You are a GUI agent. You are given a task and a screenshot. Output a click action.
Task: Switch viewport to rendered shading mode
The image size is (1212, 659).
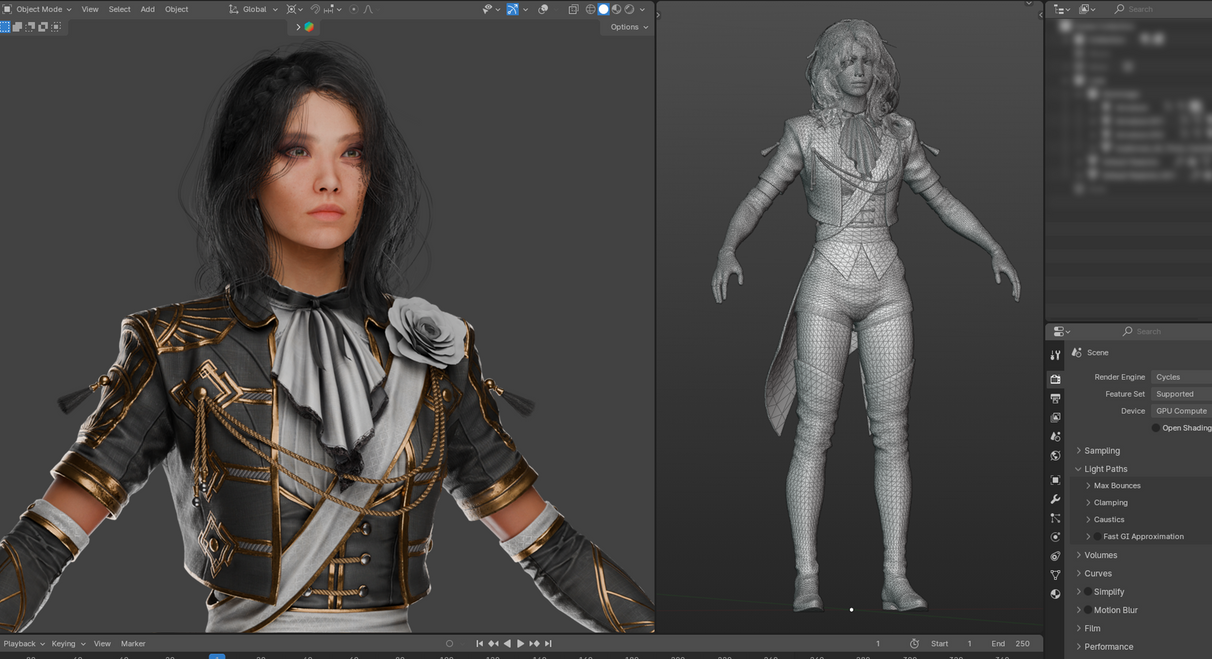[x=629, y=9]
